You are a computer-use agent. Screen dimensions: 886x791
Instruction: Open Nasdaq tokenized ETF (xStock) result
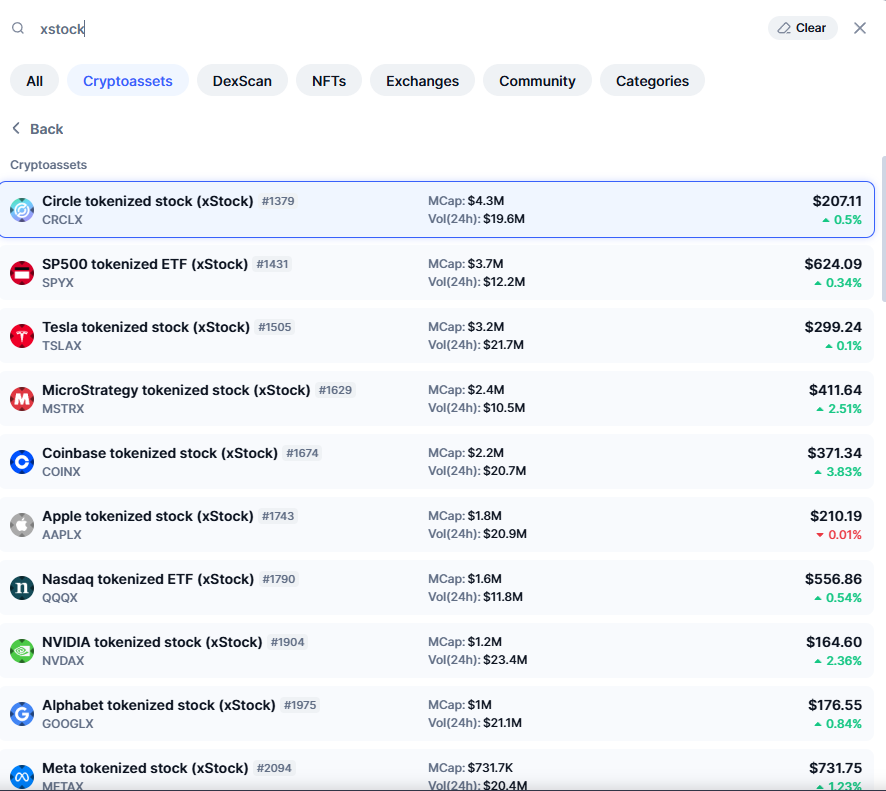click(437, 588)
